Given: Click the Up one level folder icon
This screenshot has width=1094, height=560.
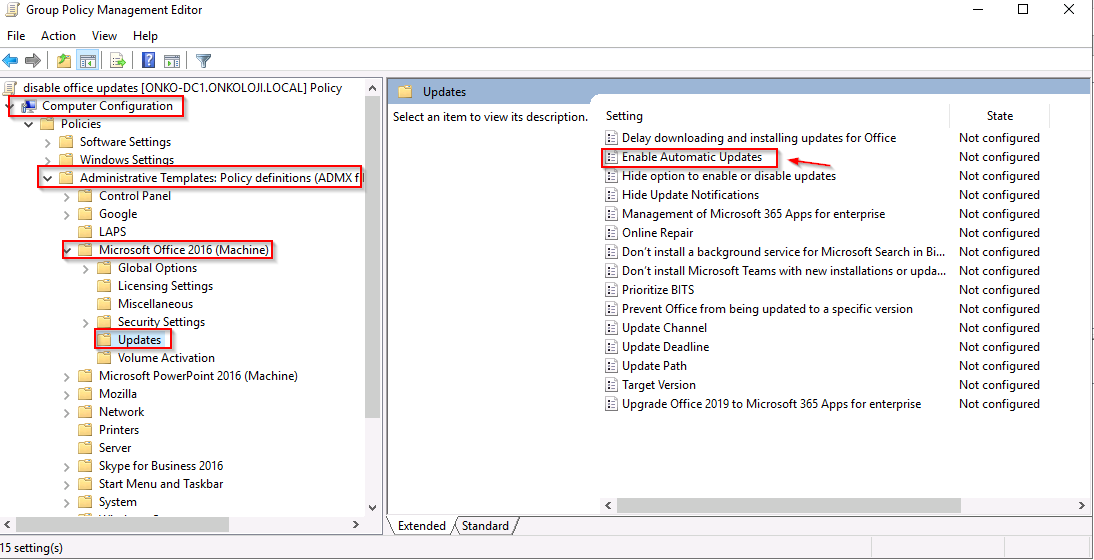Looking at the screenshot, I should 64,61.
